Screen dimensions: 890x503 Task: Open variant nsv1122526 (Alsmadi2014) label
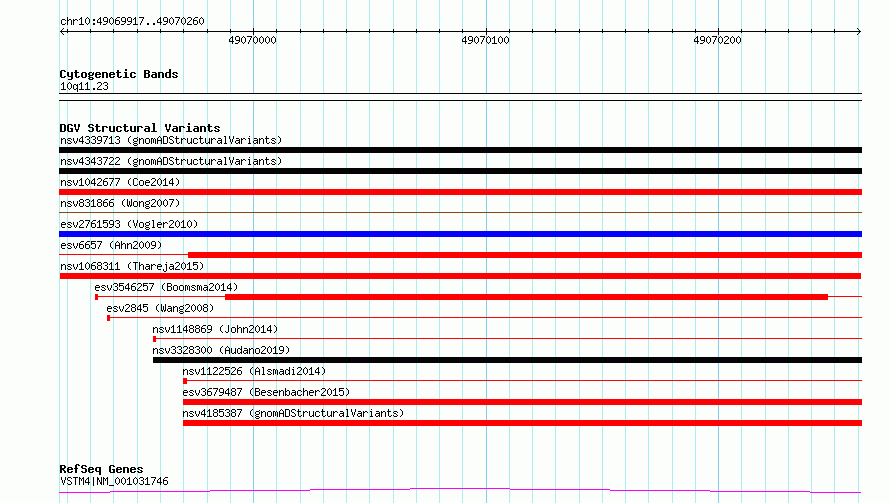(x=254, y=371)
